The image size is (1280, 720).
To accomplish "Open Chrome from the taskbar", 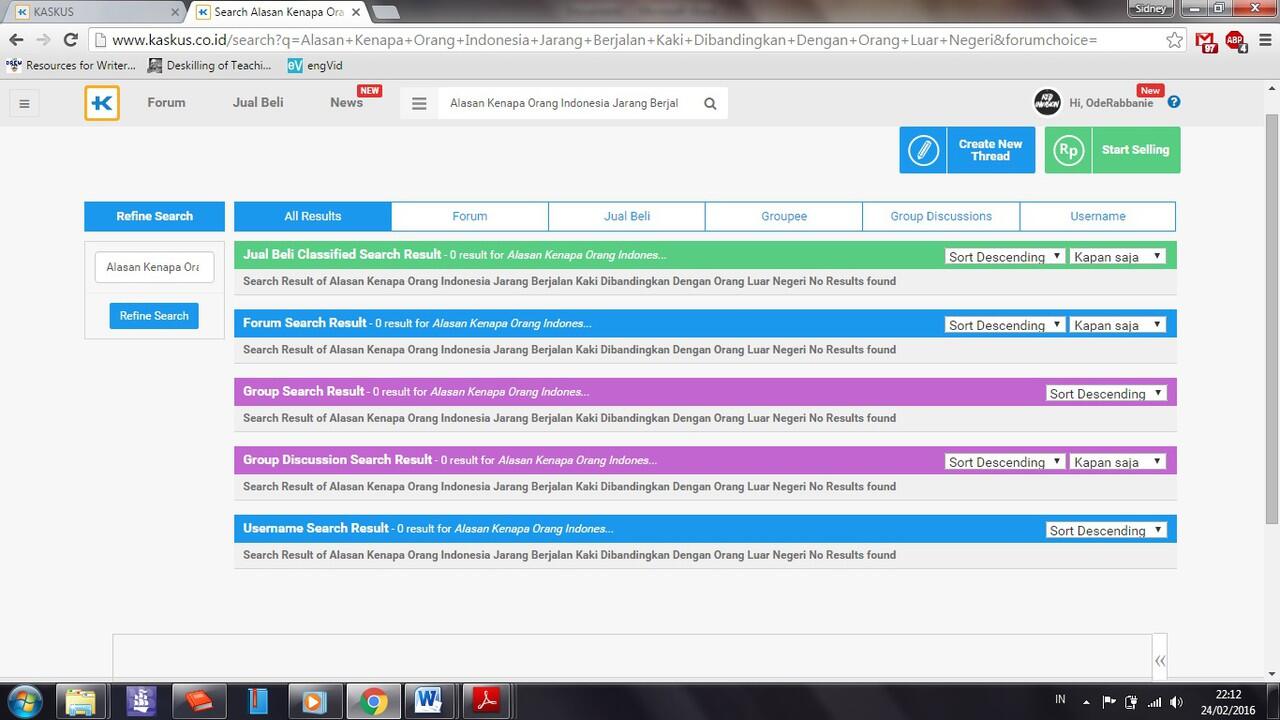I will coord(374,701).
